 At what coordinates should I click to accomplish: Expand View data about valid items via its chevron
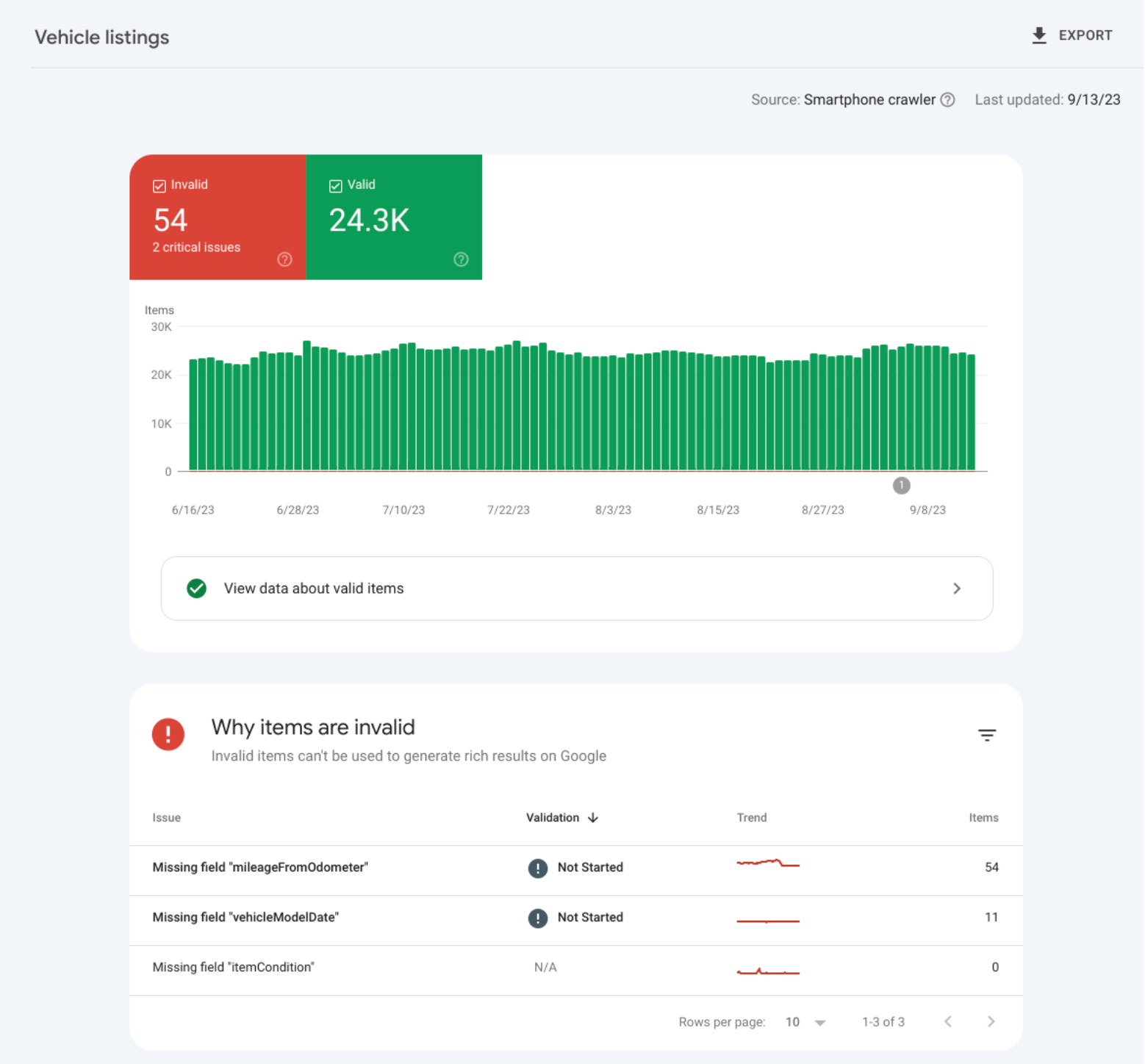[x=957, y=588]
